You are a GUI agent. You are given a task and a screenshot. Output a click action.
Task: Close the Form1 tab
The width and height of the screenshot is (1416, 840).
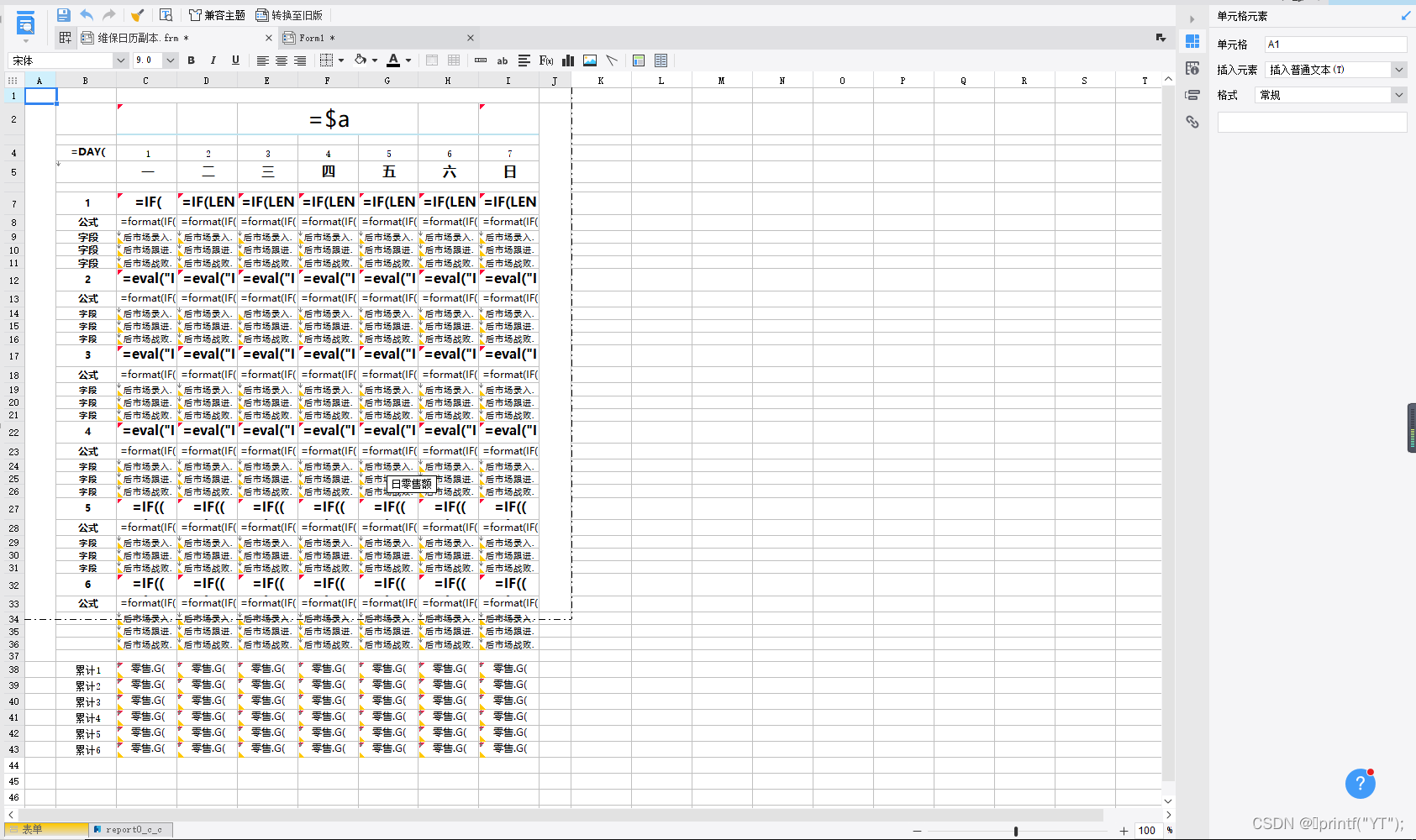(x=471, y=38)
